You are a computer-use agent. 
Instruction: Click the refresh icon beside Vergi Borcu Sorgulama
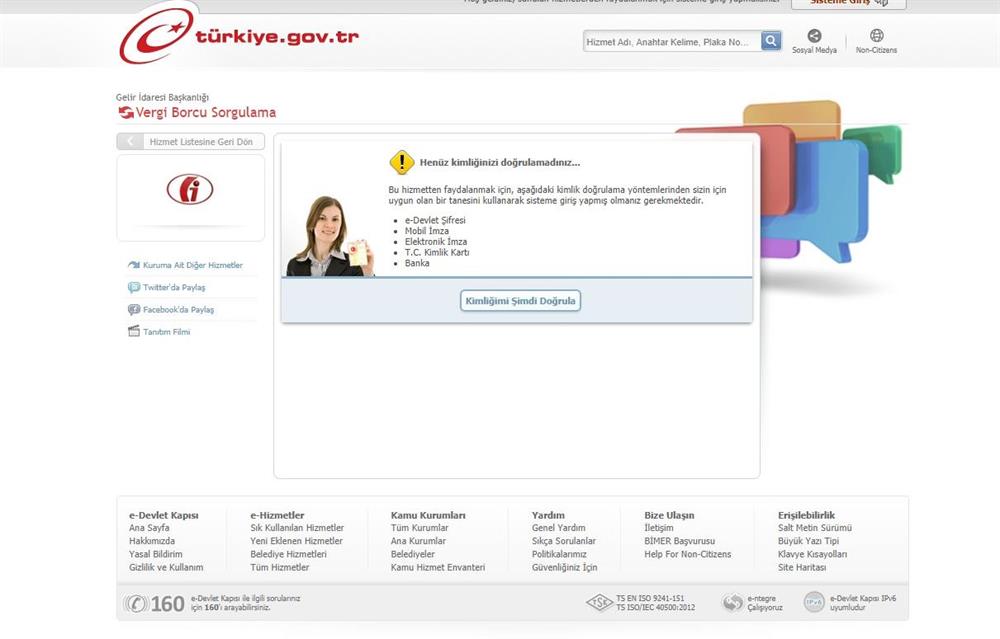[126, 113]
